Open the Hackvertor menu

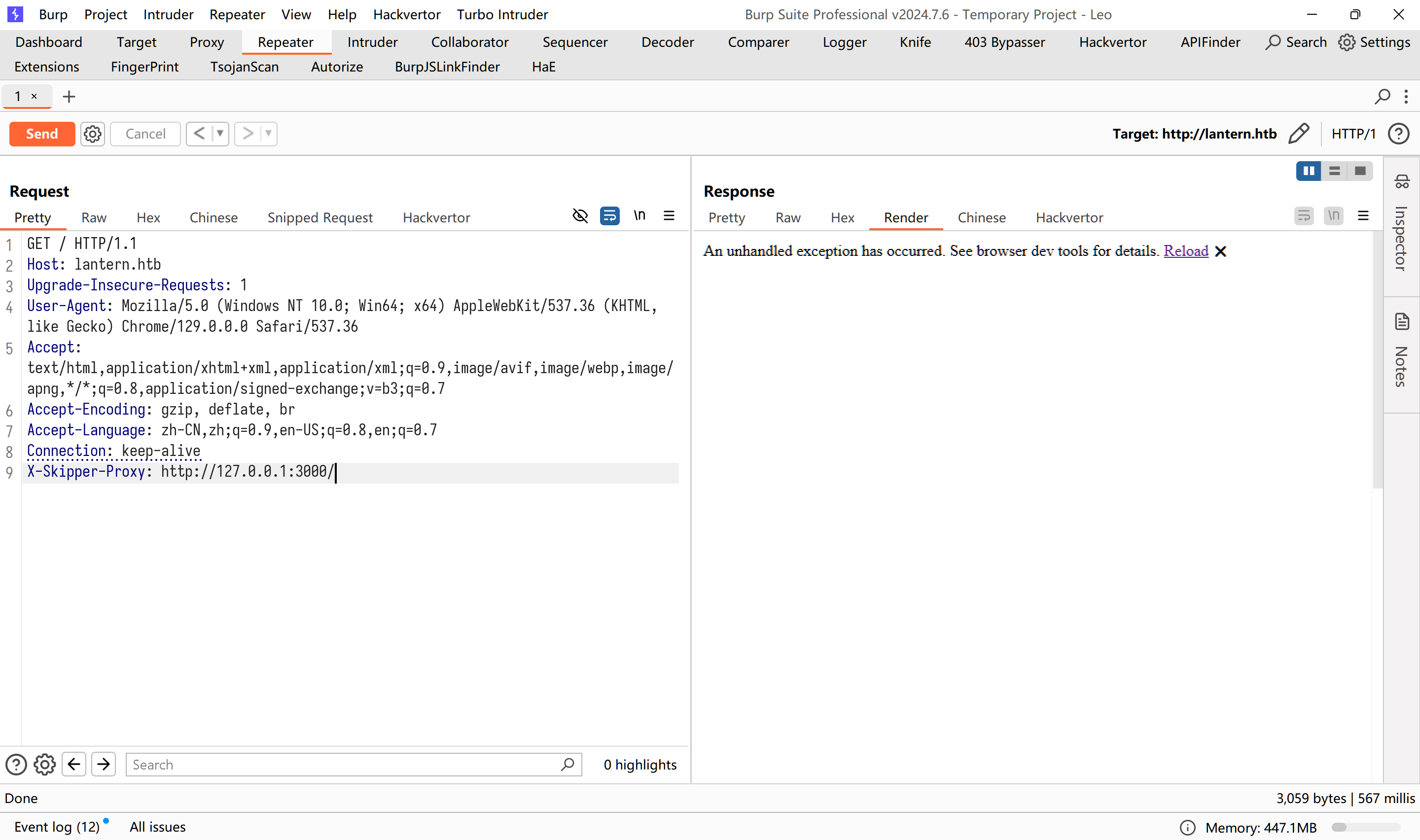(x=407, y=15)
